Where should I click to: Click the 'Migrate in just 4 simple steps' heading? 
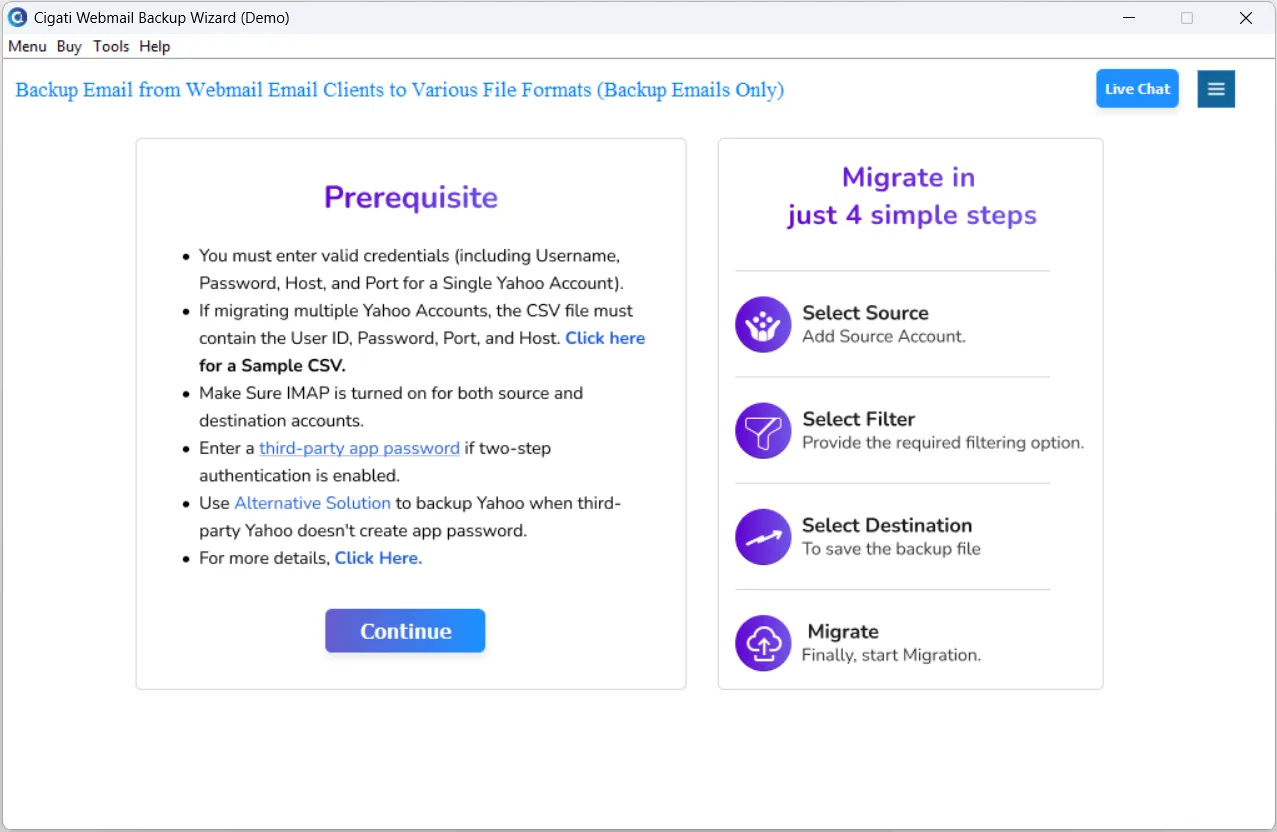point(911,196)
